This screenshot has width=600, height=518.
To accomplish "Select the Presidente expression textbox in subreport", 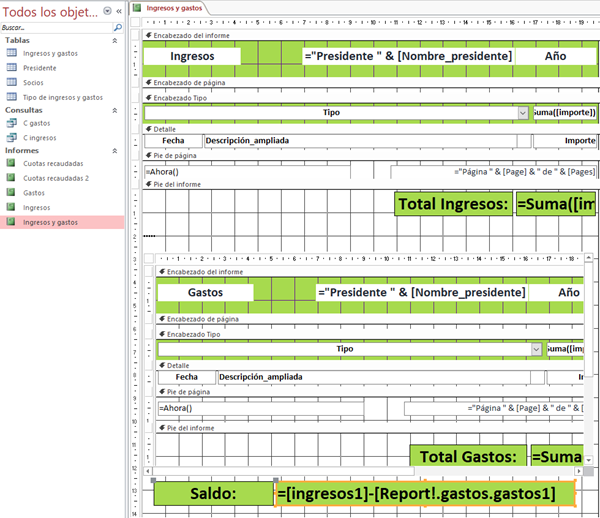I will pyautogui.click(x=422, y=293).
